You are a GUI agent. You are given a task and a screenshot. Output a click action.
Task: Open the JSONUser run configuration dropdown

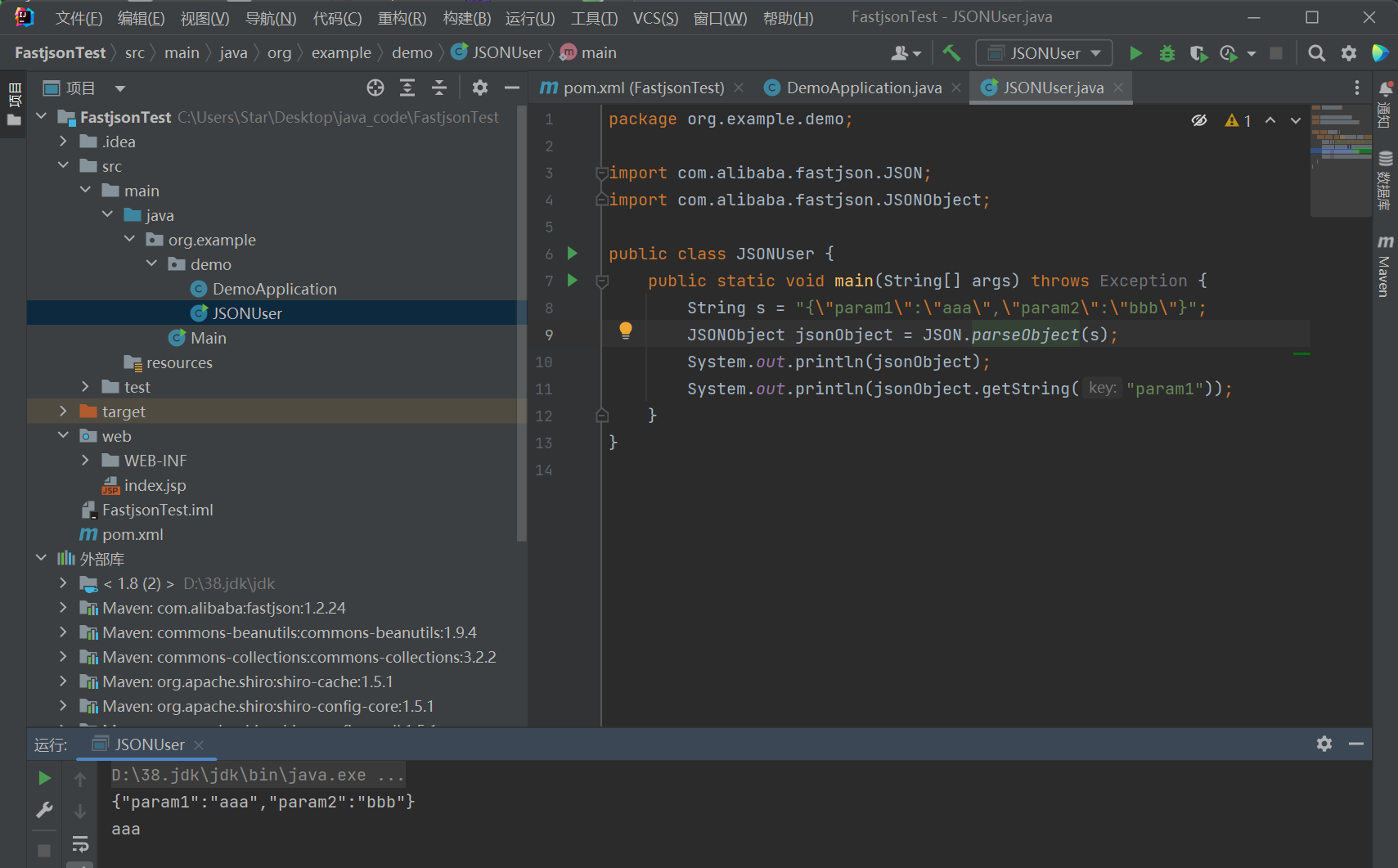click(1045, 53)
